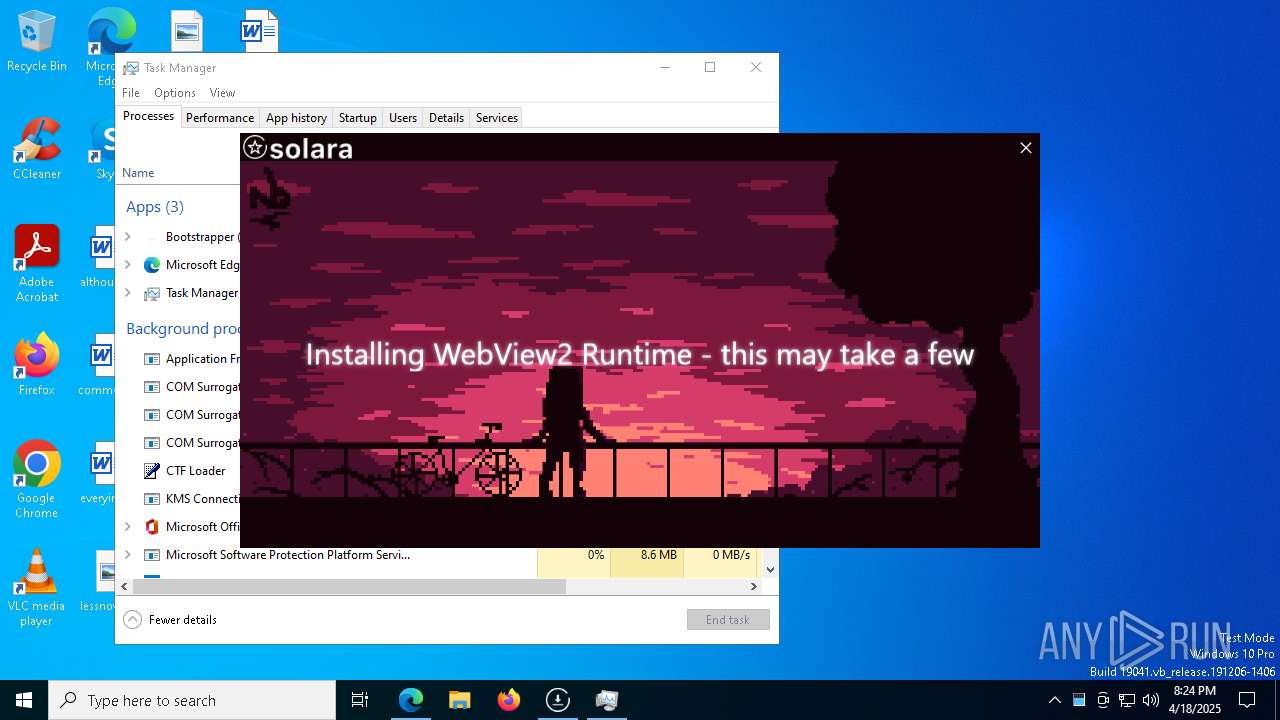This screenshot has height=720, width=1280.
Task: Open VLC media player desktop shortcut
Action: pyautogui.click(x=37, y=588)
